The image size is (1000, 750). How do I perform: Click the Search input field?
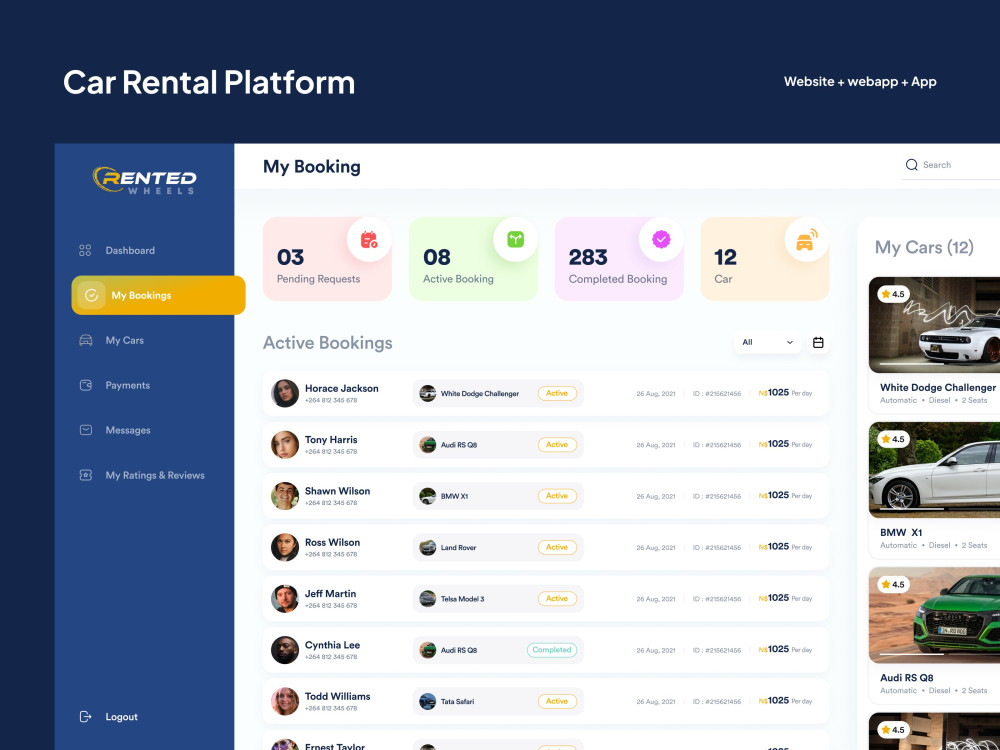pos(950,165)
